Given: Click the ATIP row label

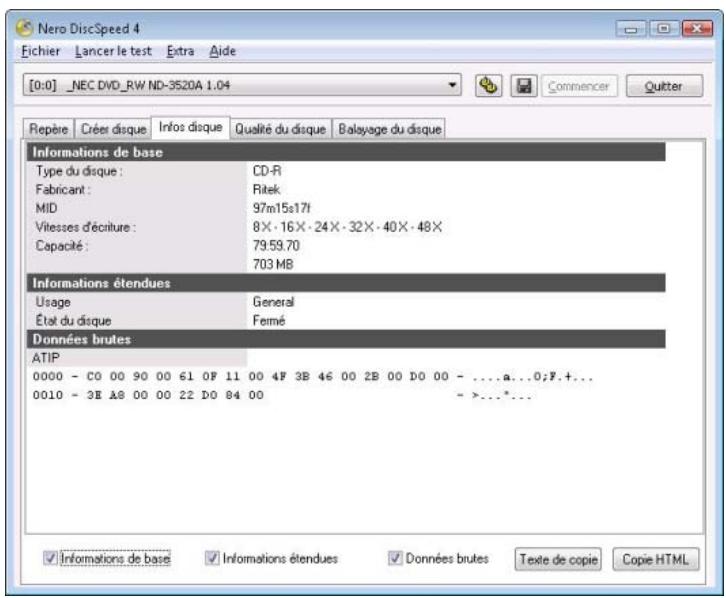Looking at the screenshot, I should [x=45, y=358].
